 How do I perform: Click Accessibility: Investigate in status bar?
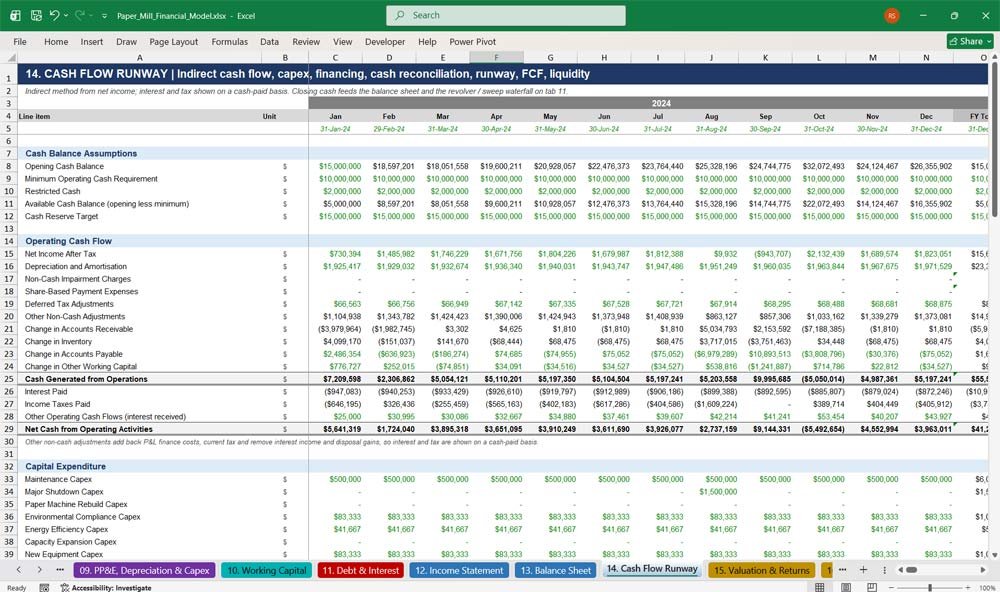(x=106, y=588)
